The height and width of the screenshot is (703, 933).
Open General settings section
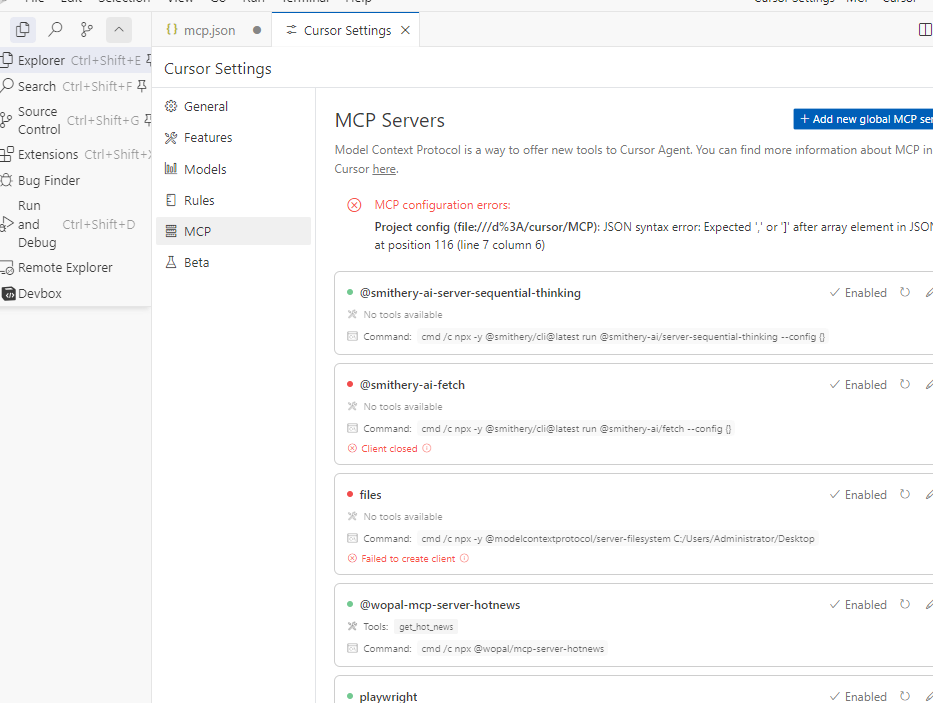(233, 106)
